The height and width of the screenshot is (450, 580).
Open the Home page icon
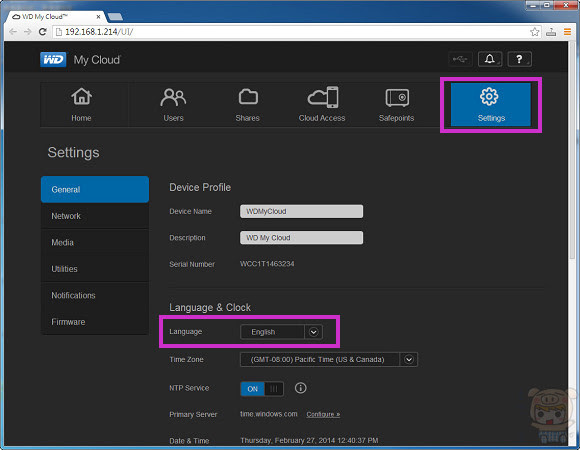[x=81, y=105]
